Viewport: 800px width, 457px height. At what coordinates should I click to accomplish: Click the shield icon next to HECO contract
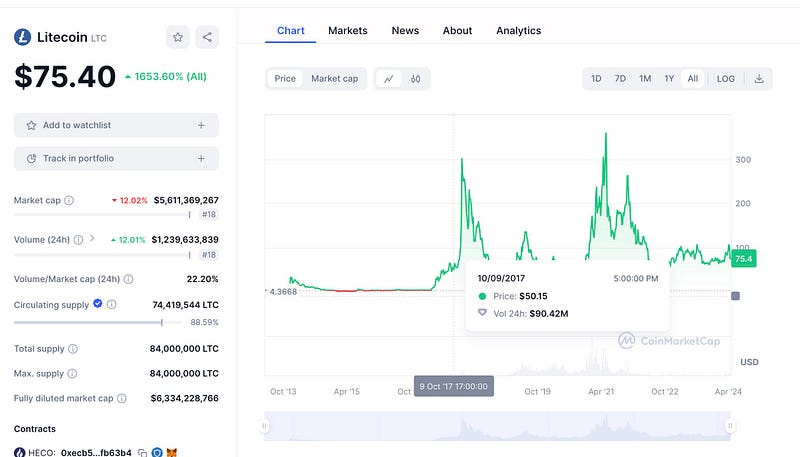click(x=157, y=452)
